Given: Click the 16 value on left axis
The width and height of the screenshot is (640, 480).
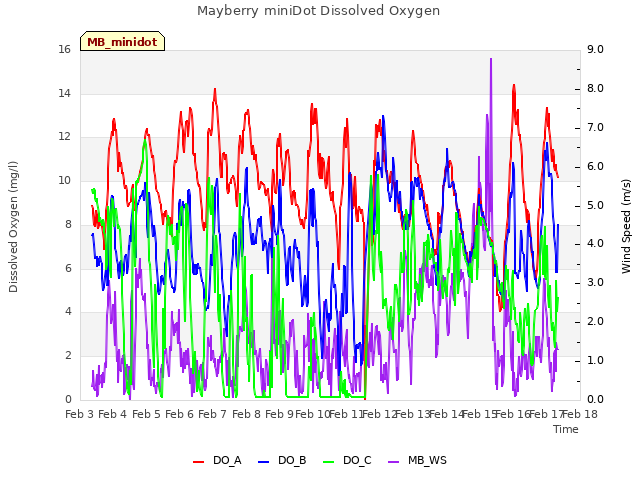Looking at the screenshot, I should [64, 50].
